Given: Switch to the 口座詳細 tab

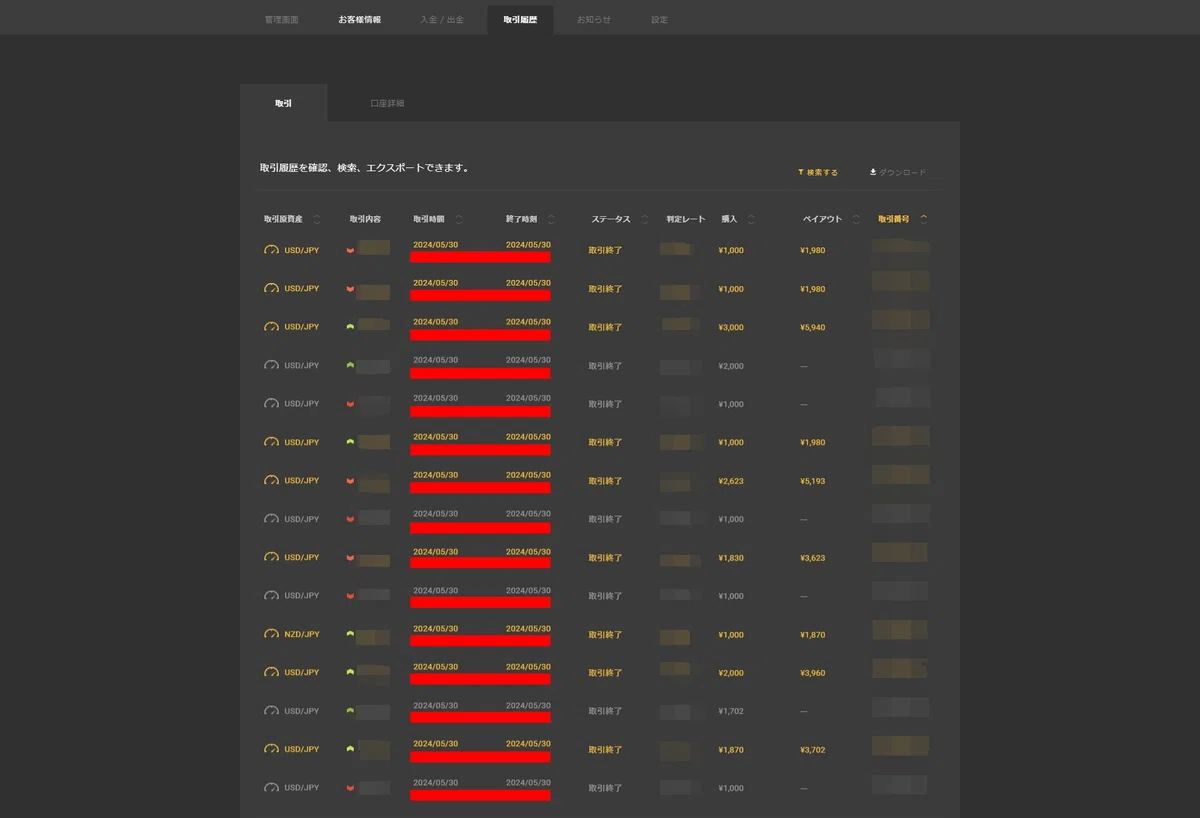Looking at the screenshot, I should 387,103.
